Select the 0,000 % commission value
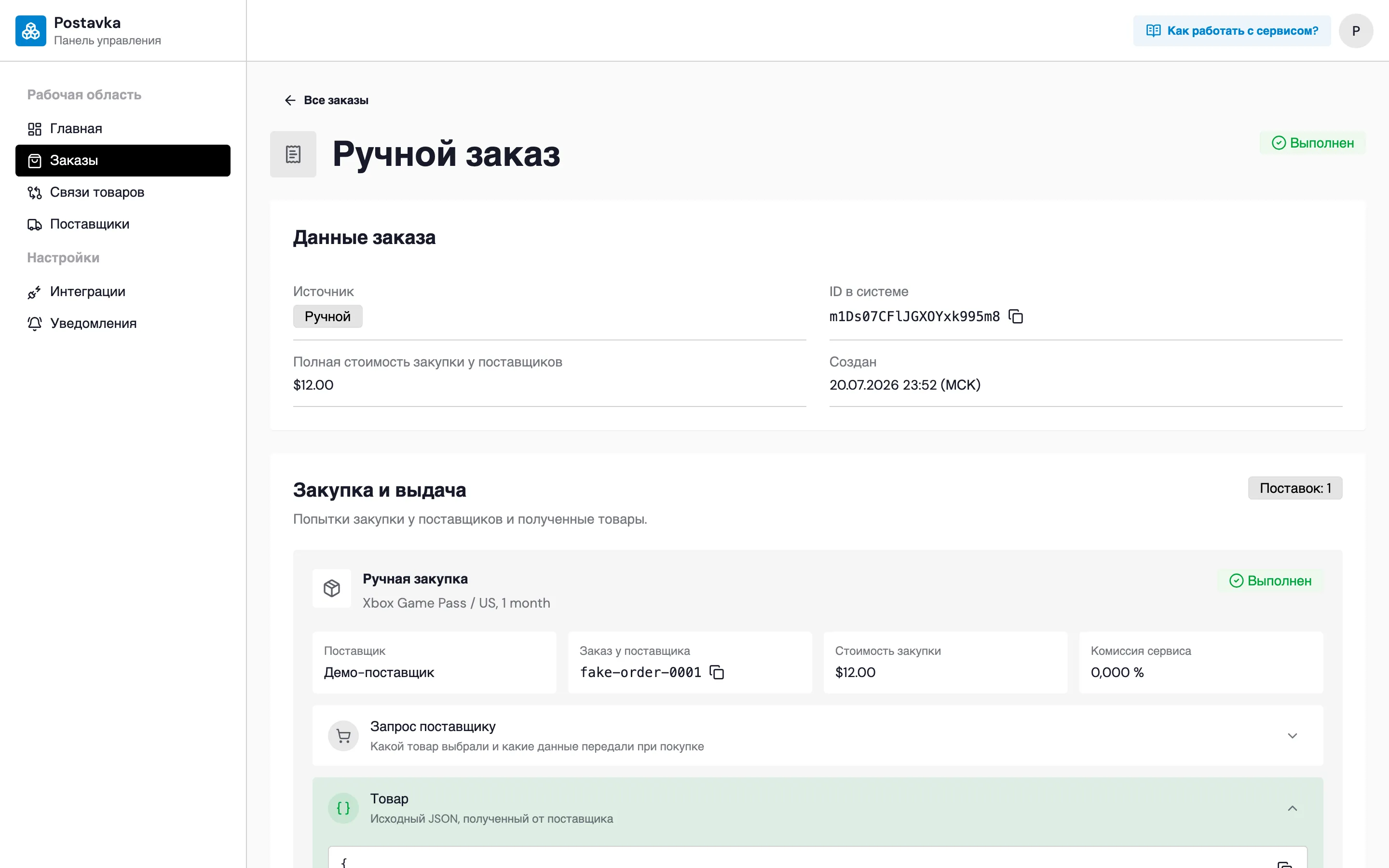Viewport: 1389px width, 868px height. (x=1117, y=672)
